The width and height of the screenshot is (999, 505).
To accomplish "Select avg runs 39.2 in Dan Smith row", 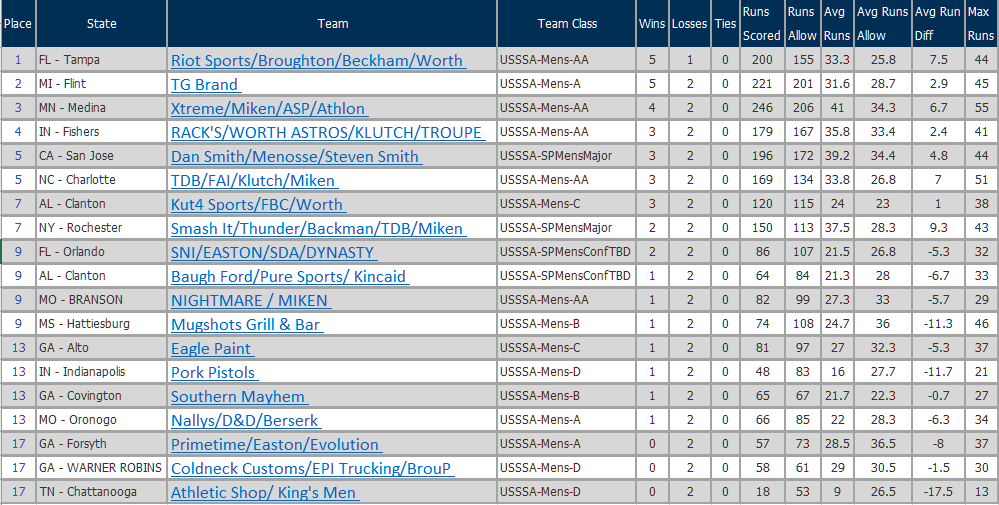I will pos(837,155).
